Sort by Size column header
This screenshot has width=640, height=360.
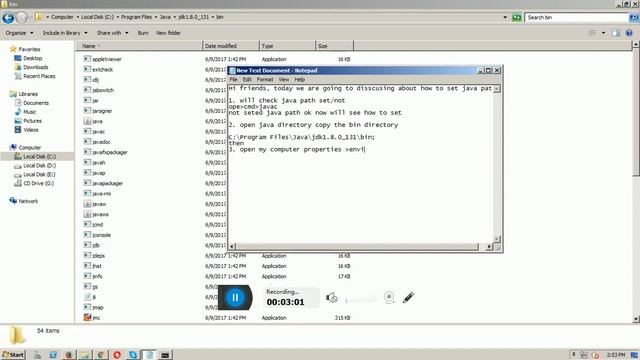334,46
